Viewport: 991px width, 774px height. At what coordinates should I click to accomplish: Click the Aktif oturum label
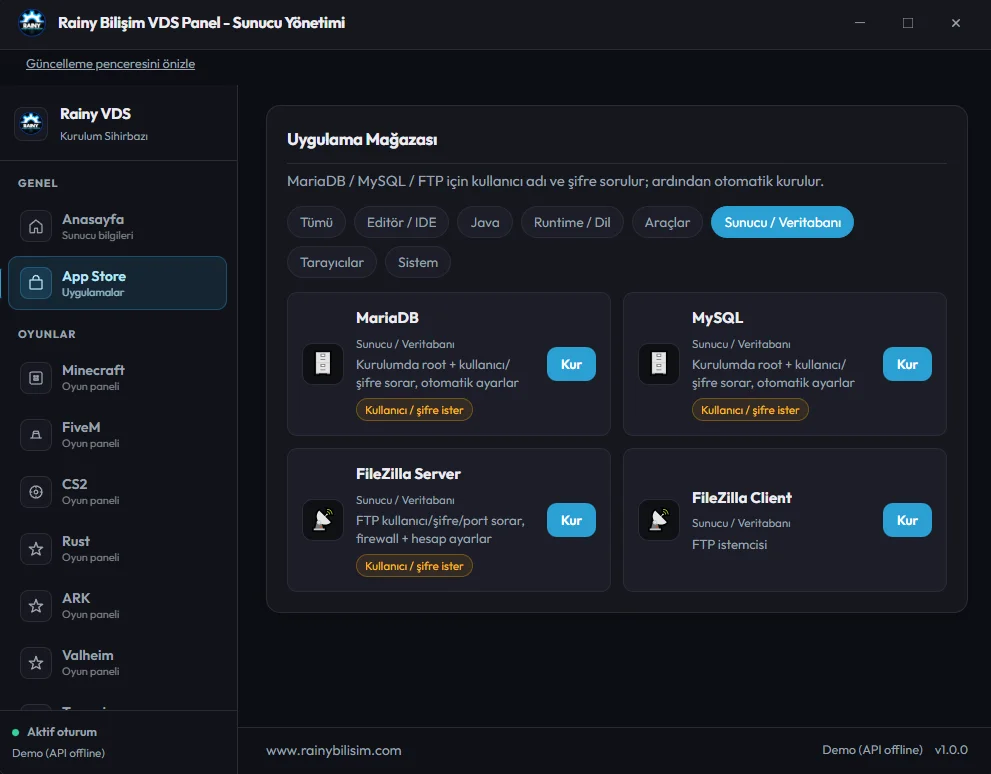(62, 732)
